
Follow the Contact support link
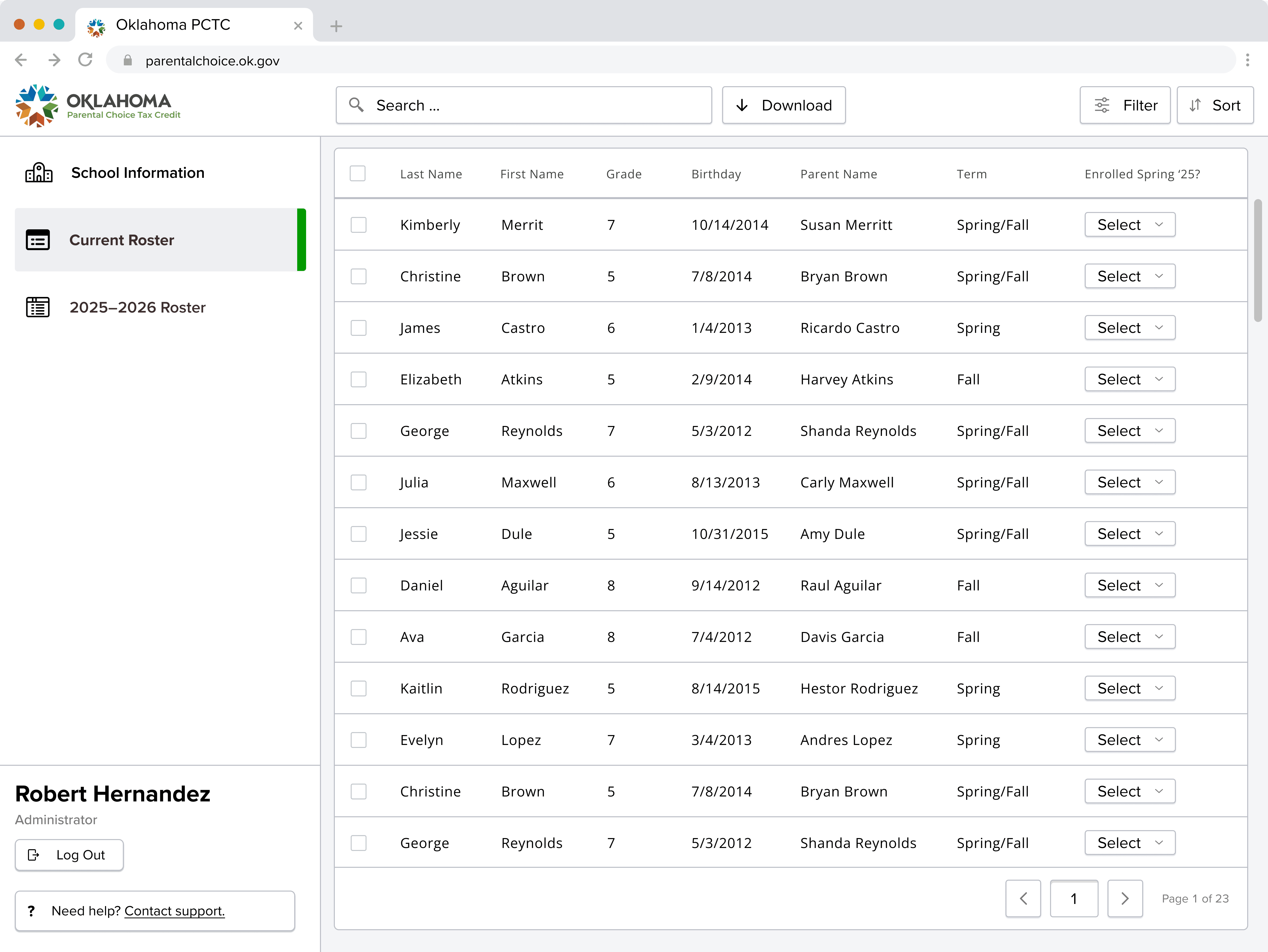click(174, 911)
